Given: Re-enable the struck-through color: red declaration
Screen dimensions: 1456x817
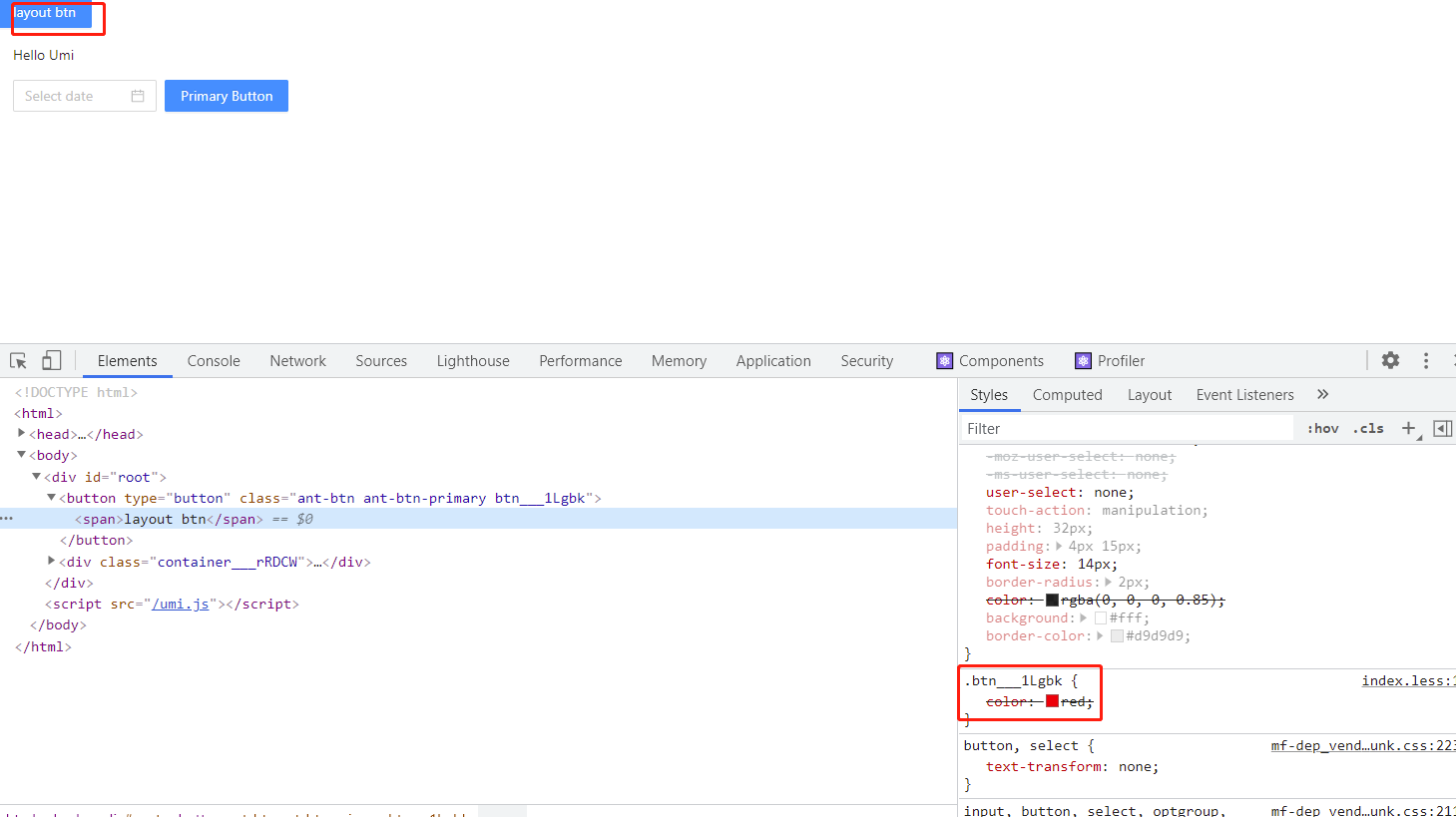Looking at the screenshot, I should tap(975, 701).
